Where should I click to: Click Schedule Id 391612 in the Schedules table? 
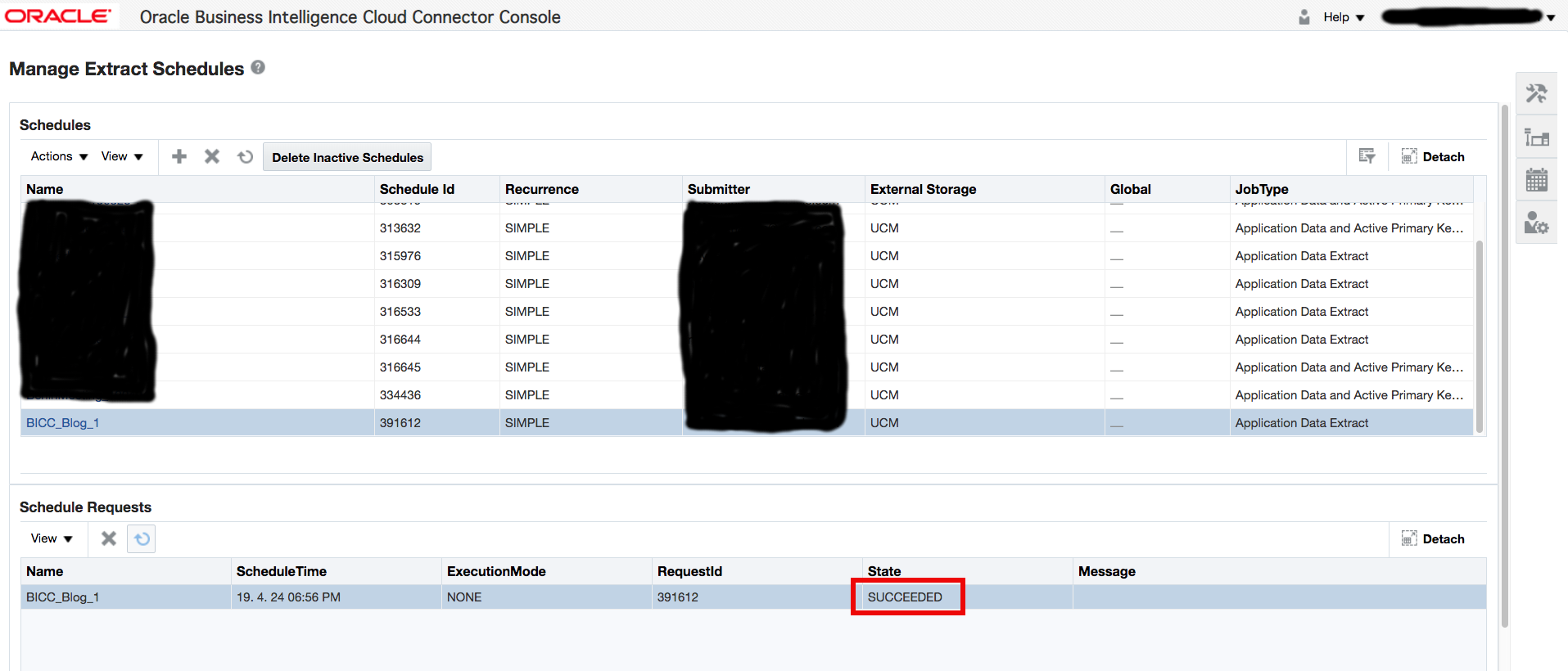[x=400, y=423]
